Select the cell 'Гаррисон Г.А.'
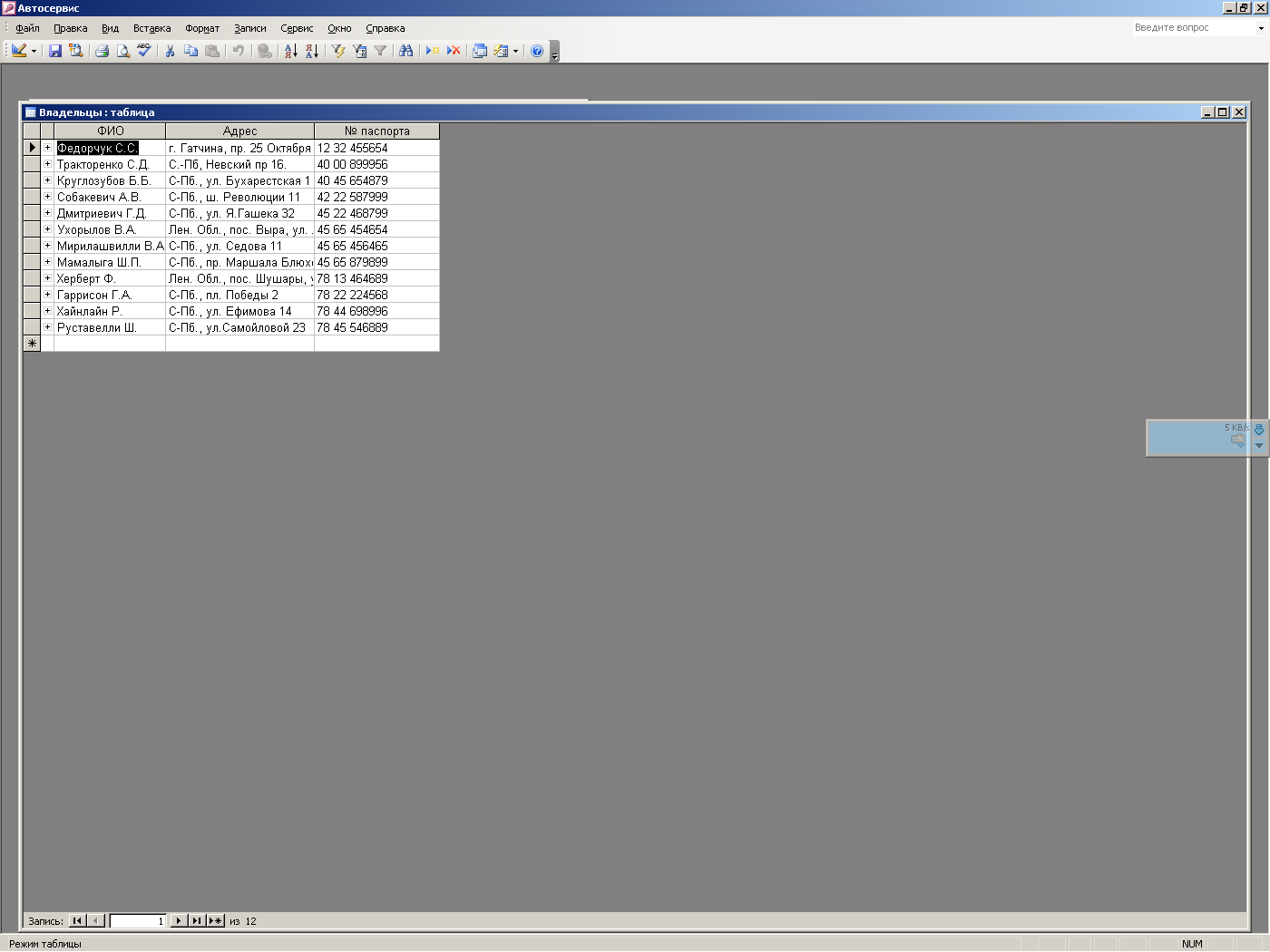 click(x=110, y=295)
